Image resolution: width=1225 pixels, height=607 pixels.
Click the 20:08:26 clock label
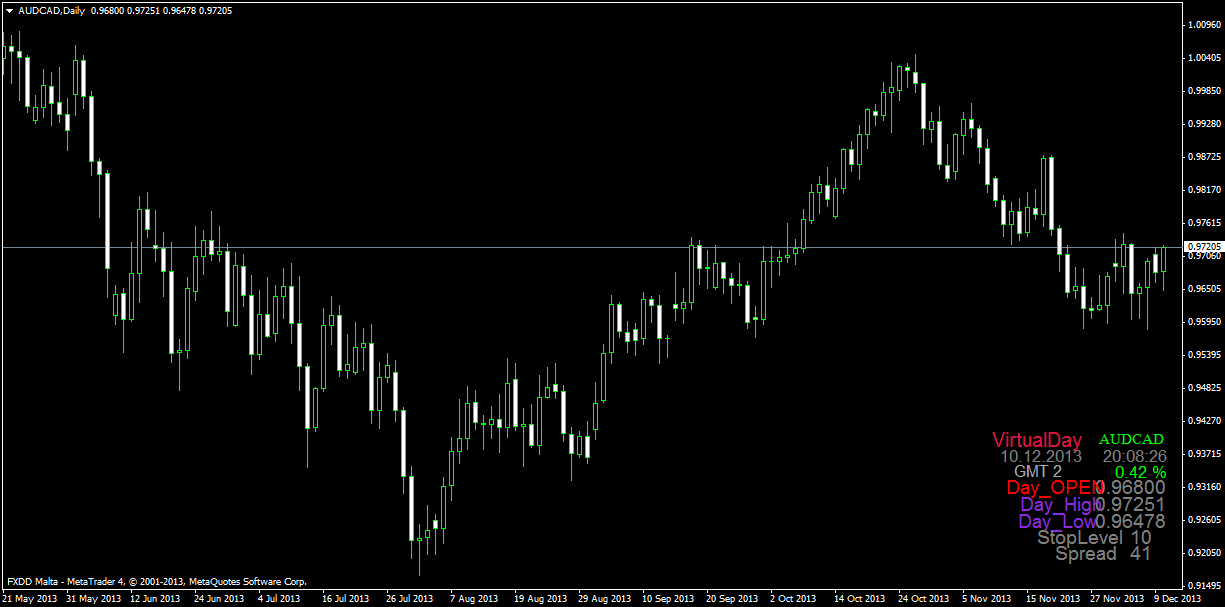(x=1135, y=455)
